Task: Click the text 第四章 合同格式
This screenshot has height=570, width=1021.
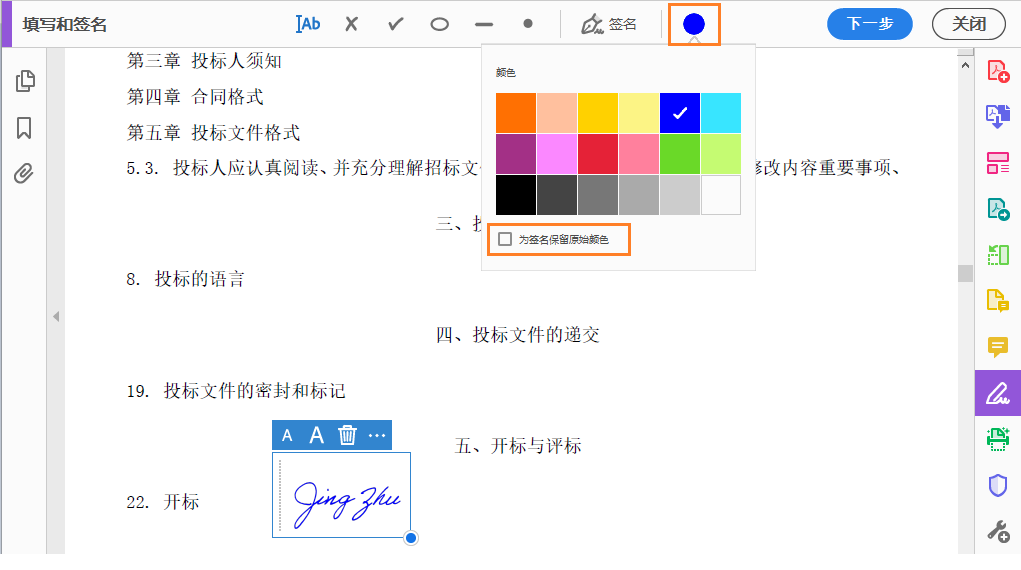Action: (x=195, y=97)
